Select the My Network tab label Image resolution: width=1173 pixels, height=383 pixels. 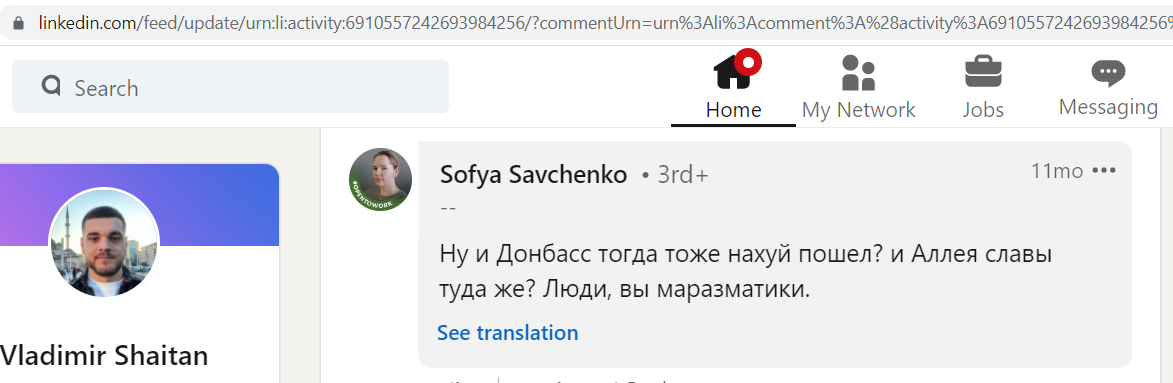858,110
